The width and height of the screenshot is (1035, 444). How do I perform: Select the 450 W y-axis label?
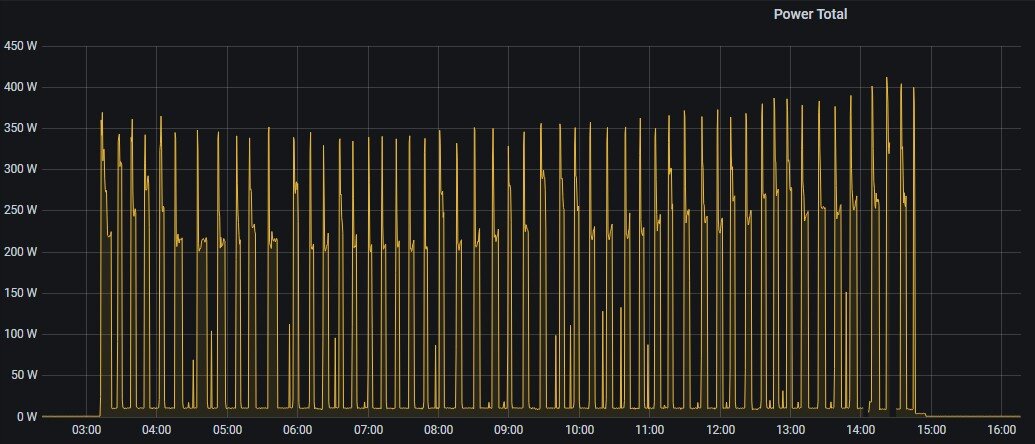[x=20, y=46]
